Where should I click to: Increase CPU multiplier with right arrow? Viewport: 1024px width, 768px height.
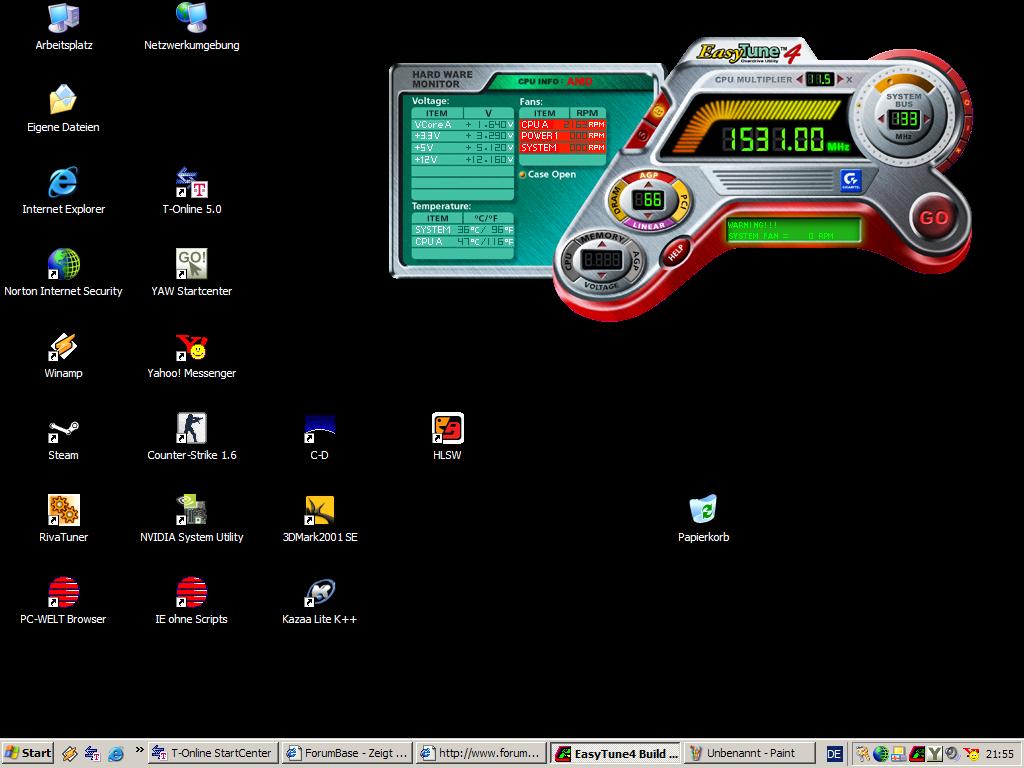tap(840, 79)
